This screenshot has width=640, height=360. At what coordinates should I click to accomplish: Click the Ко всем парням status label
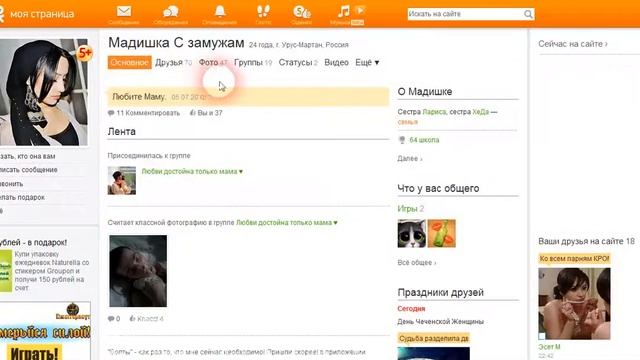pos(574,259)
